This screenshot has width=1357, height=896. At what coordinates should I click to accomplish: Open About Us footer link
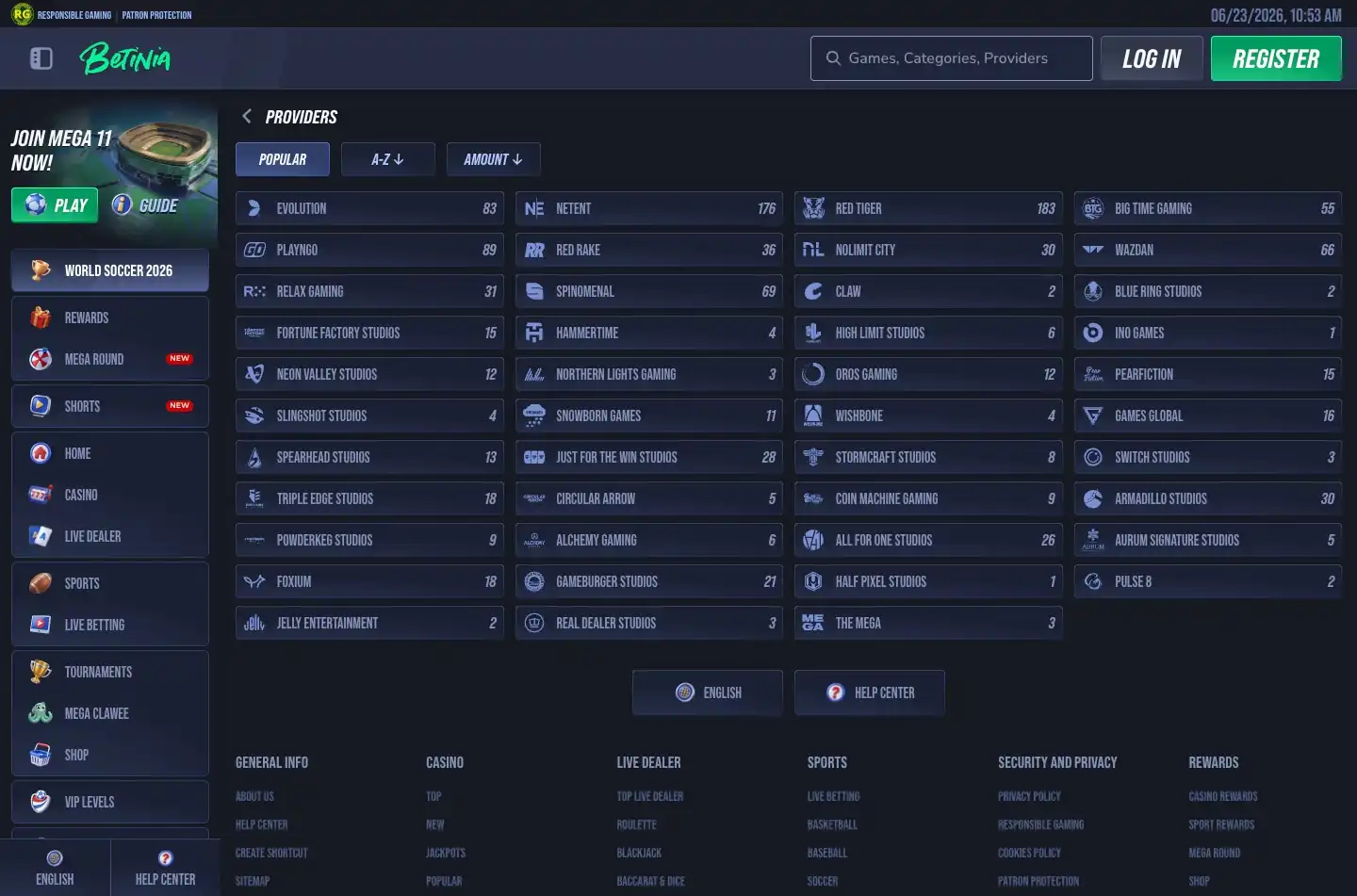pos(254,796)
